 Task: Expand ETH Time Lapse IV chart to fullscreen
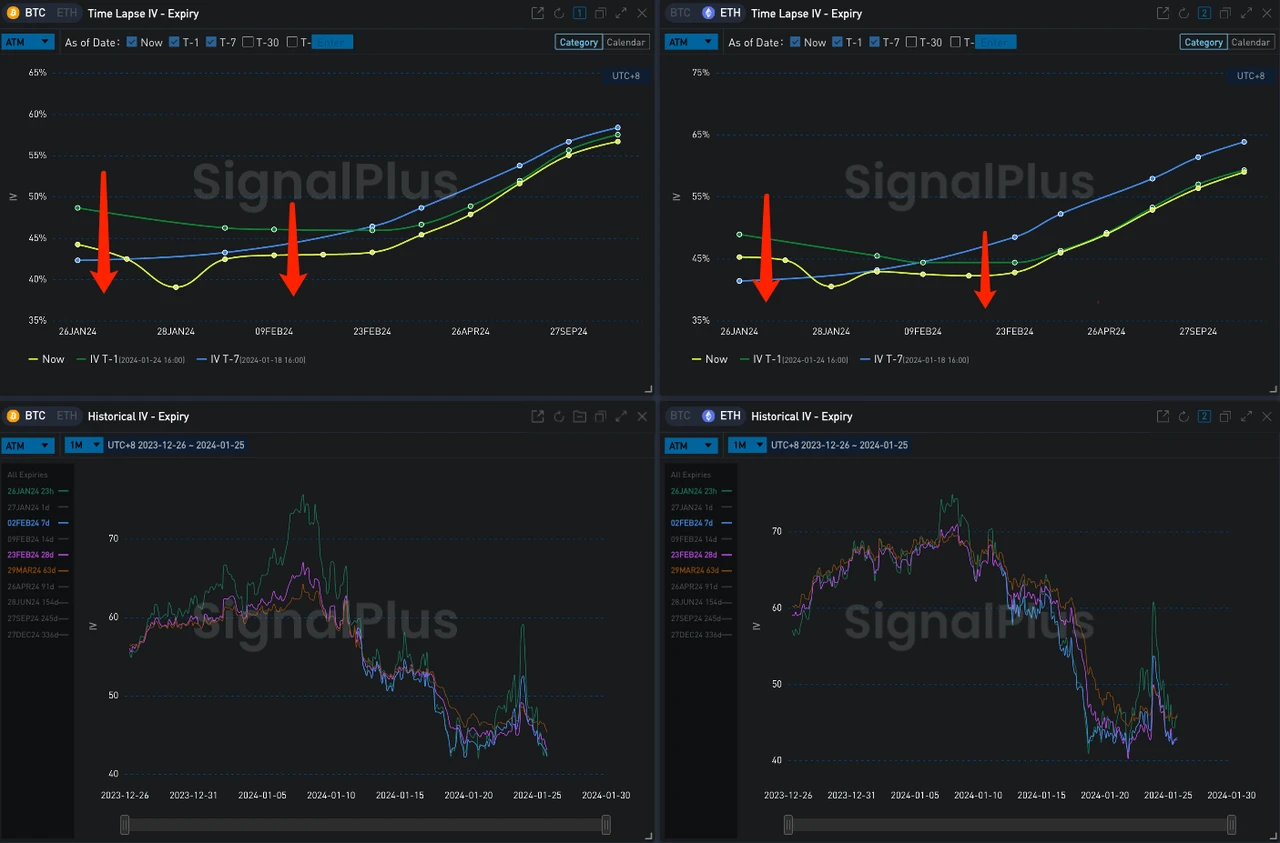1246,13
